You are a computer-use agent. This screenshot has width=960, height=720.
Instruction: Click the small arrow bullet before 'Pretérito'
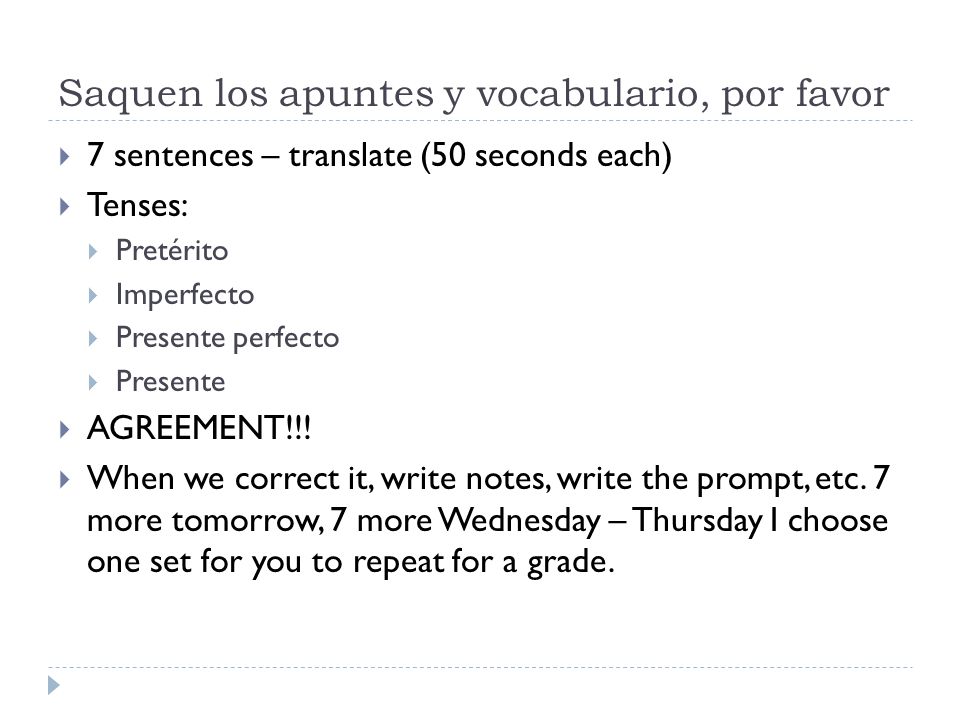coord(93,252)
